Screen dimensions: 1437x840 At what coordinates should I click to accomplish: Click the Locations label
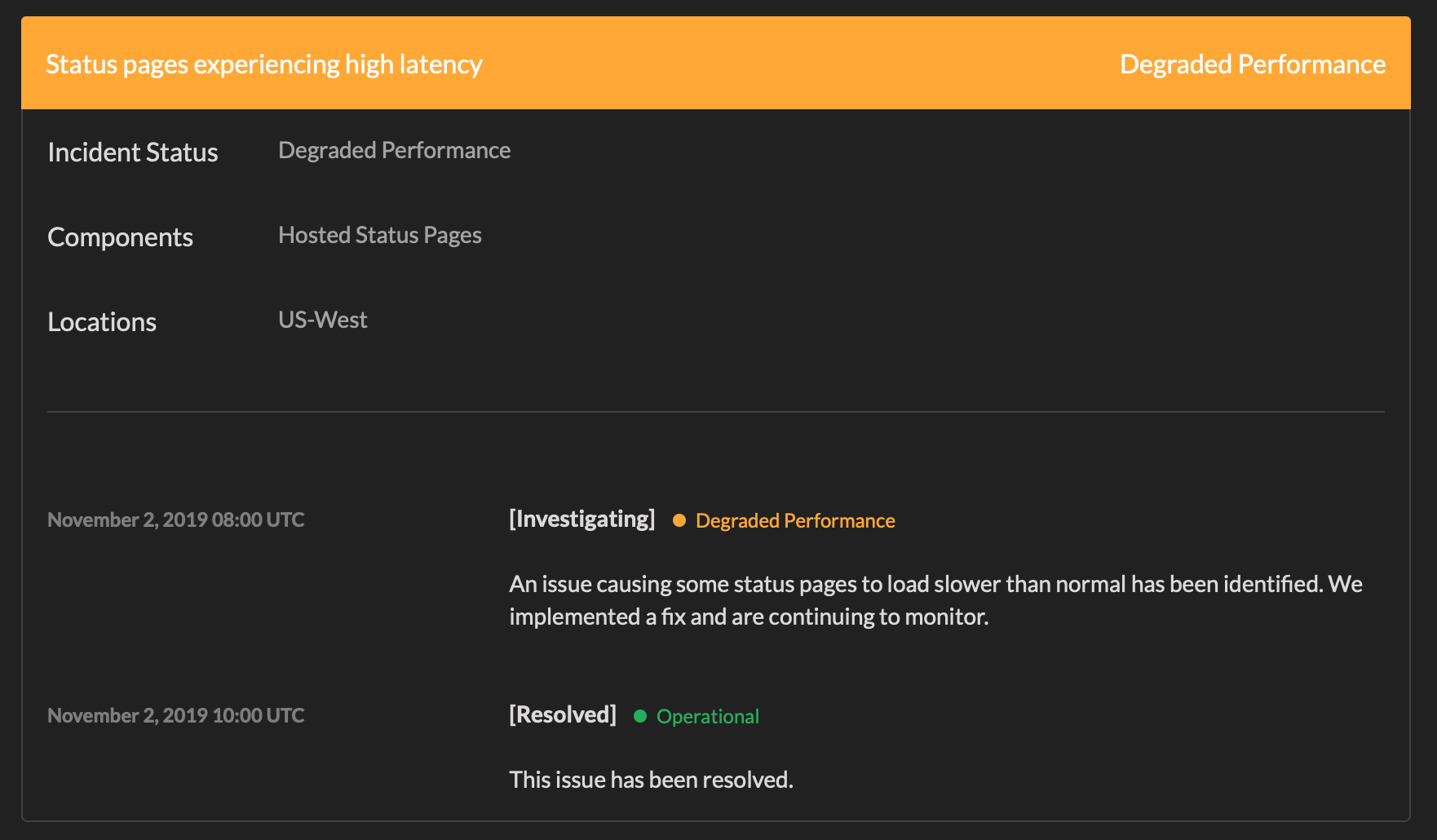click(102, 322)
